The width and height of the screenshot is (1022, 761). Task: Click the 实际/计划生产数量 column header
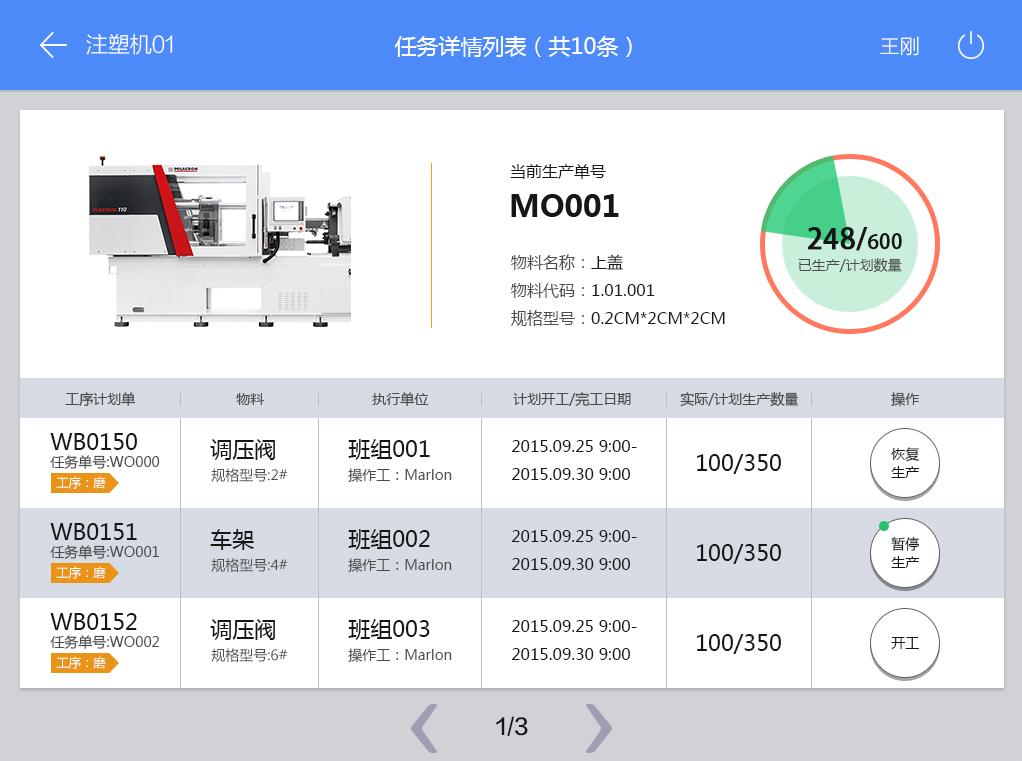(739, 399)
